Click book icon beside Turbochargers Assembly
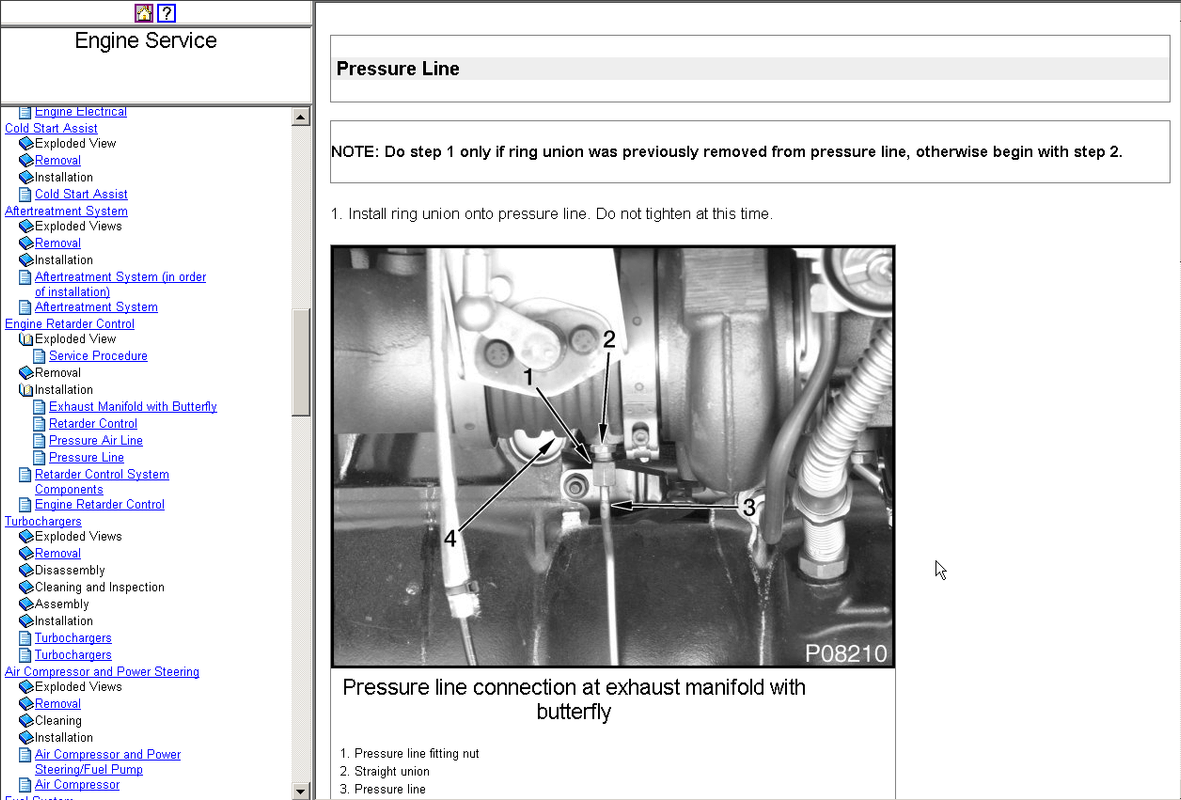The image size is (1181, 800). pyautogui.click(x=26, y=604)
